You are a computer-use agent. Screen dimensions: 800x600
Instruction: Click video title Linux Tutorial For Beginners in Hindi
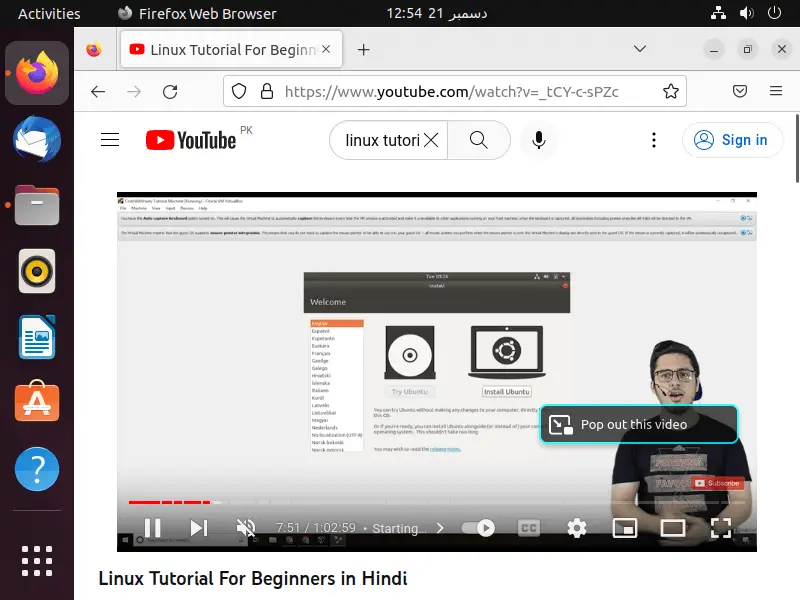tap(253, 579)
